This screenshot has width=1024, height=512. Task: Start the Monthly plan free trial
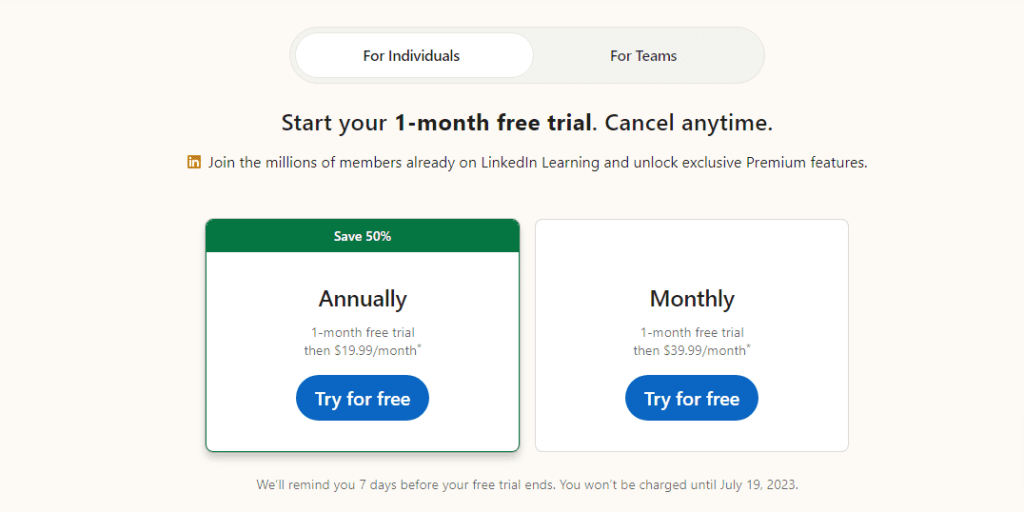point(692,398)
